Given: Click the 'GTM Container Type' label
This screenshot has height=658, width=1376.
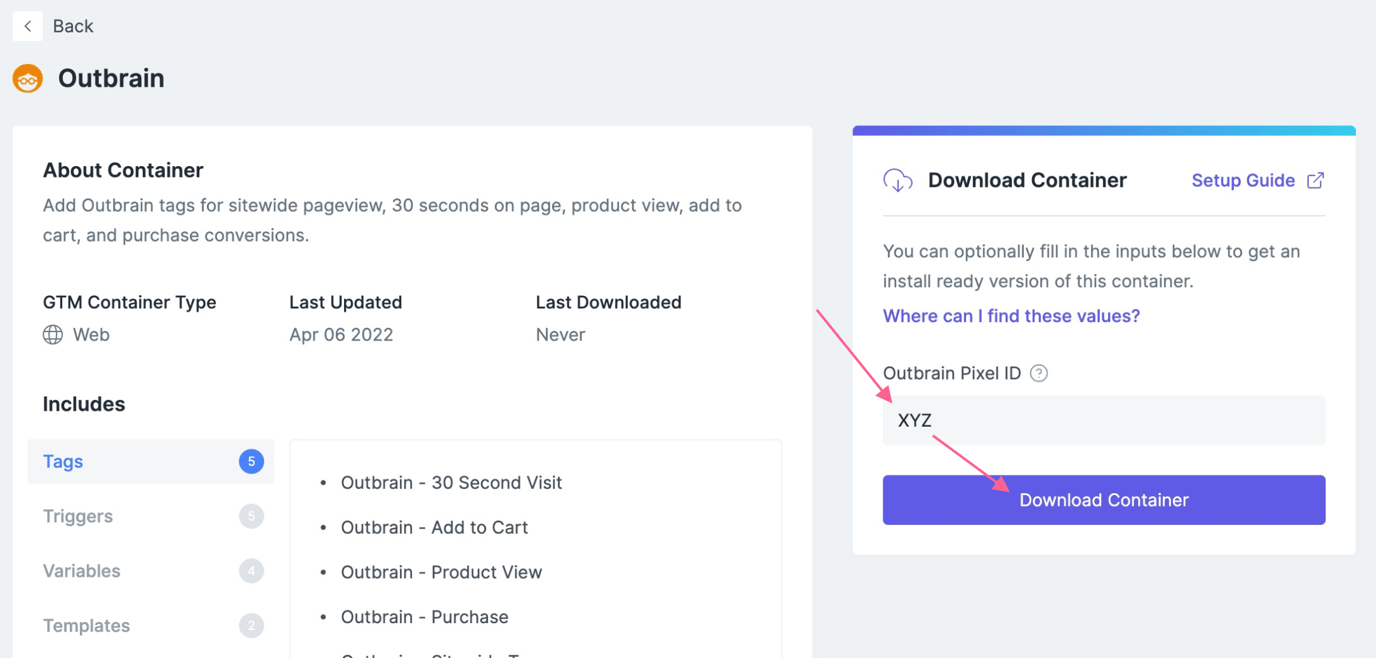Looking at the screenshot, I should pos(129,302).
